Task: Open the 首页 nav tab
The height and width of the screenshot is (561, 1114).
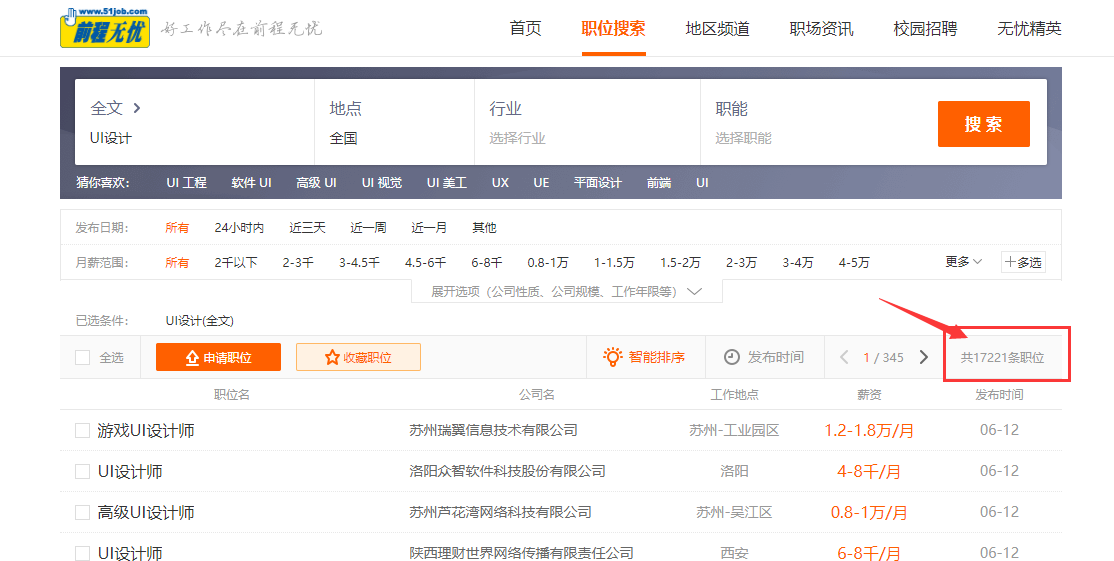Action: click(x=526, y=29)
